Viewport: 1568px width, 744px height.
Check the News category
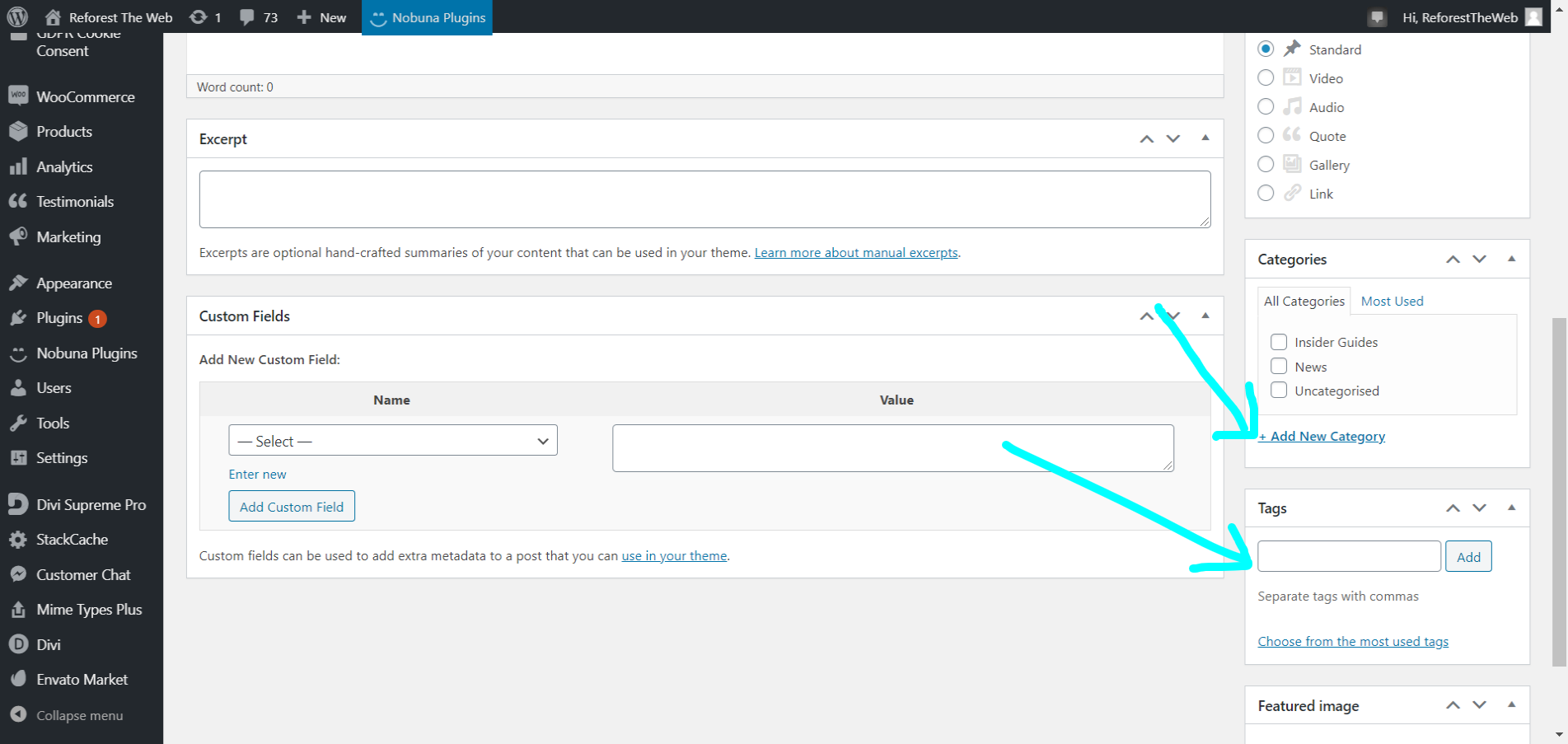click(1279, 366)
